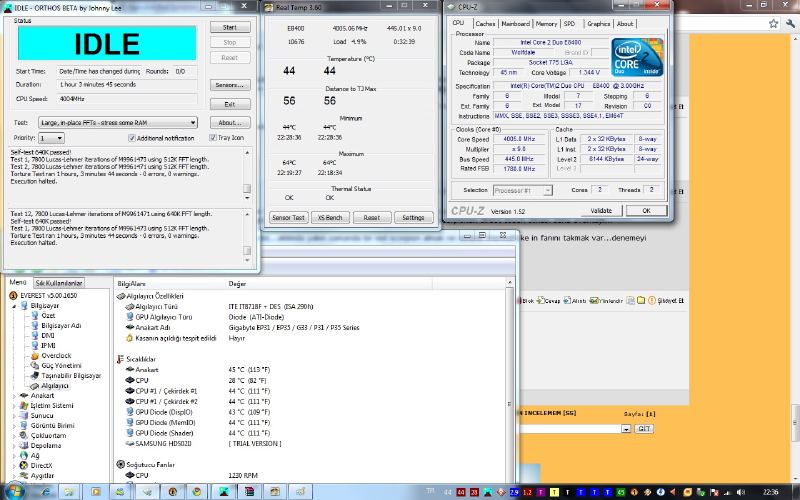This screenshot has height=500, width=800.
Task: Click EVEREST taskbar icon
Action: coord(172,492)
